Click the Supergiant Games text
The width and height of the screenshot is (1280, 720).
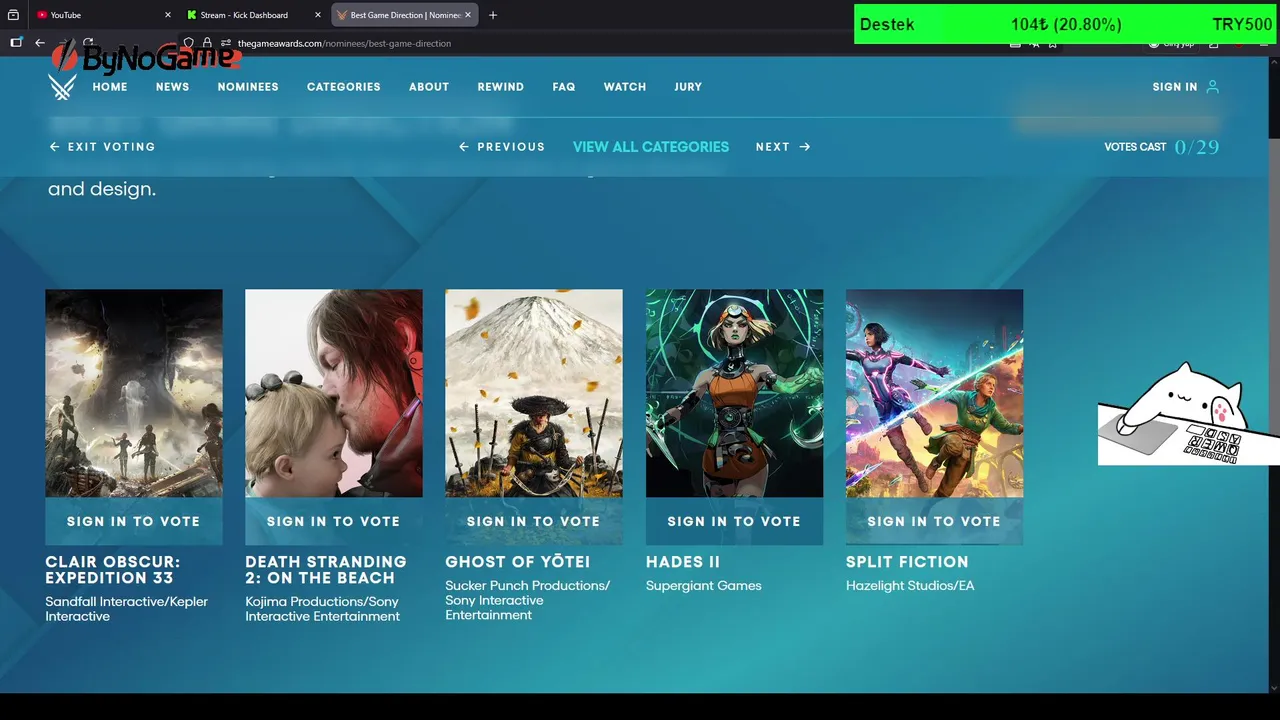[704, 586]
